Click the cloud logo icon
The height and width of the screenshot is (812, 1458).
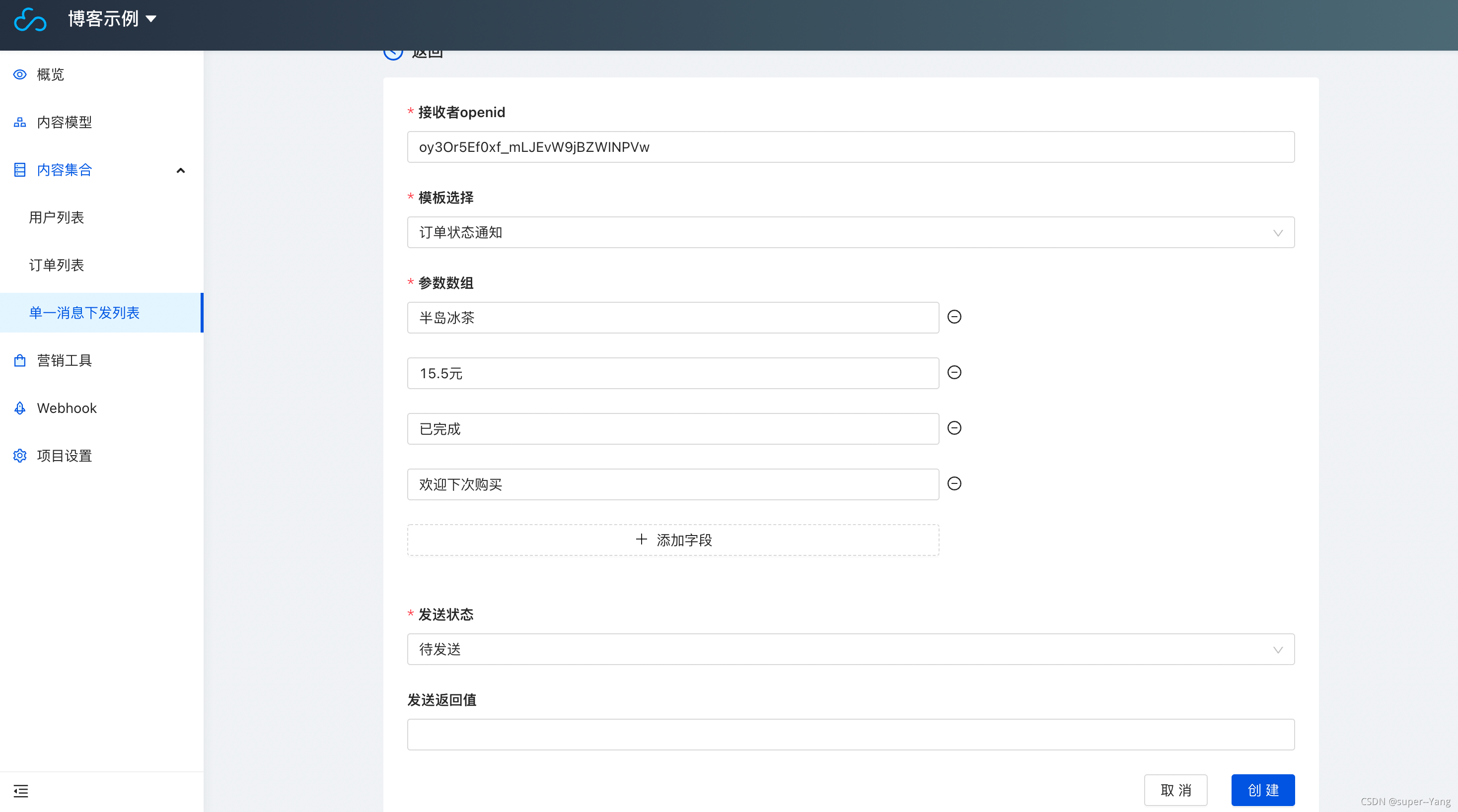[30, 20]
